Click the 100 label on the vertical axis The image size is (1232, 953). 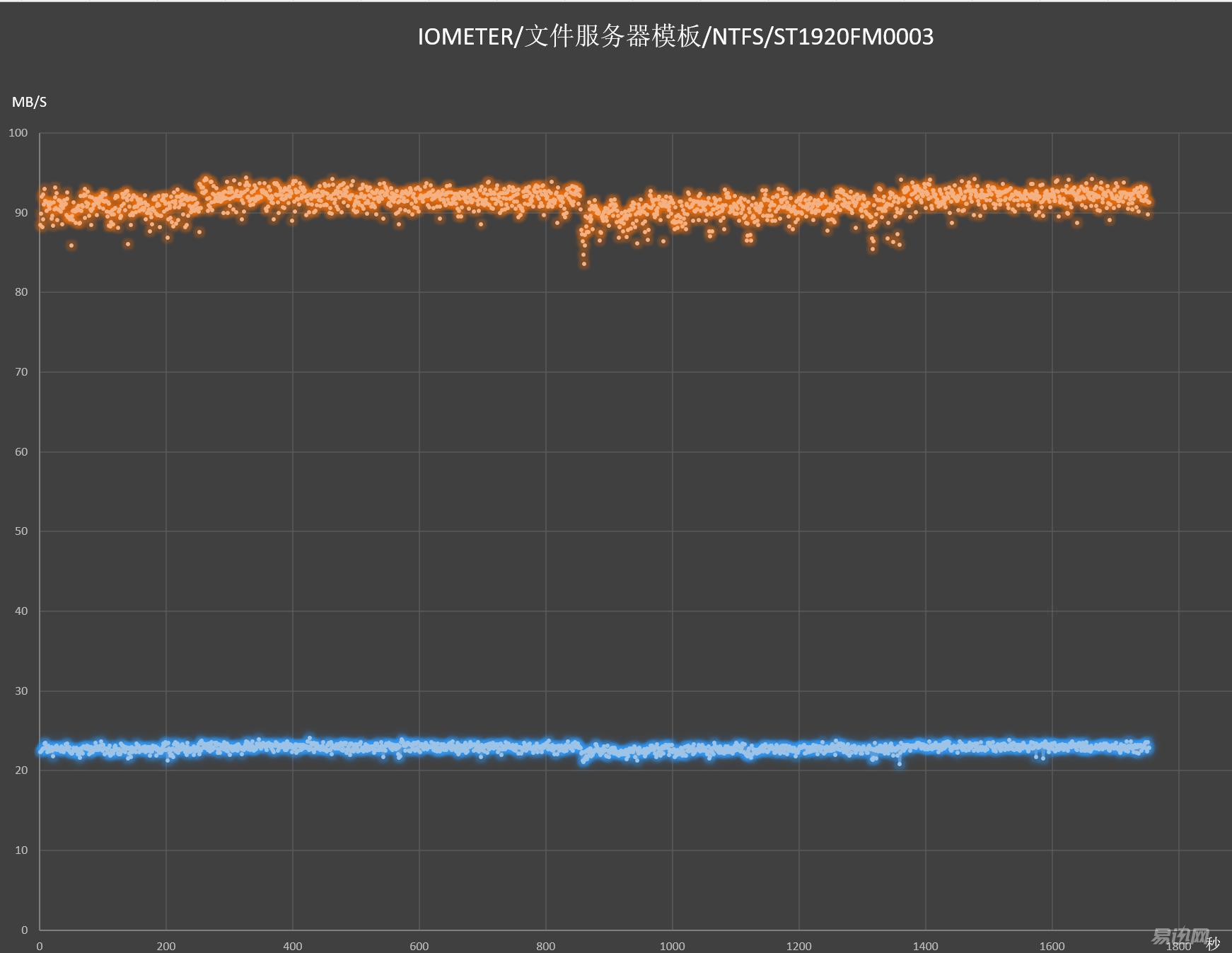click(x=18, y=133)
